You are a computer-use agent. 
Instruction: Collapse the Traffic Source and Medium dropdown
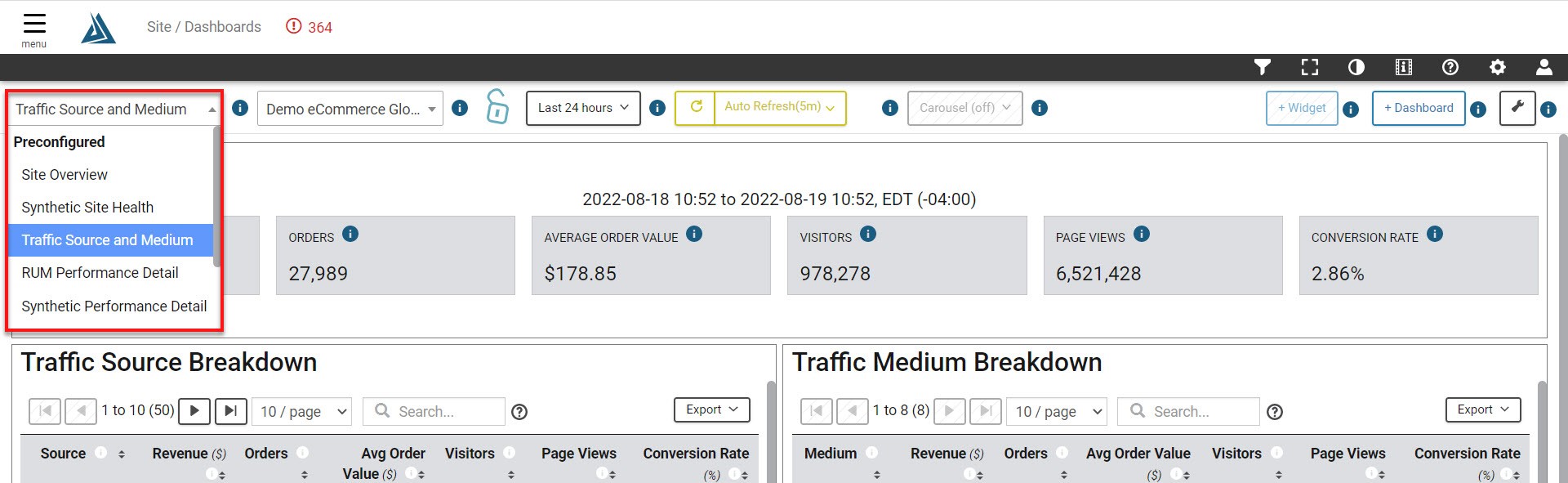(x=114, y=109)
